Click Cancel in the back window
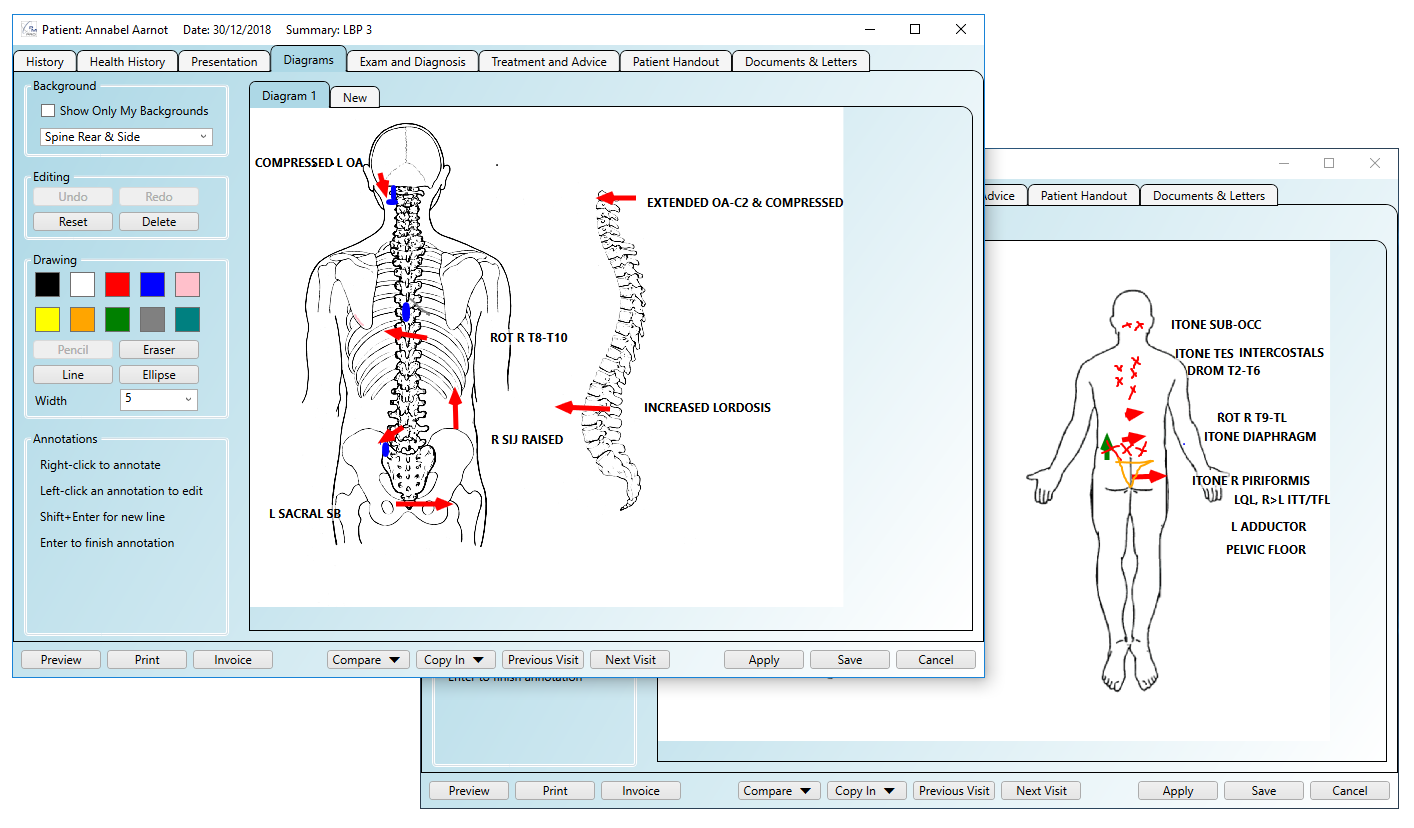Screen dimensions: 1414x828 [1350, 791]
